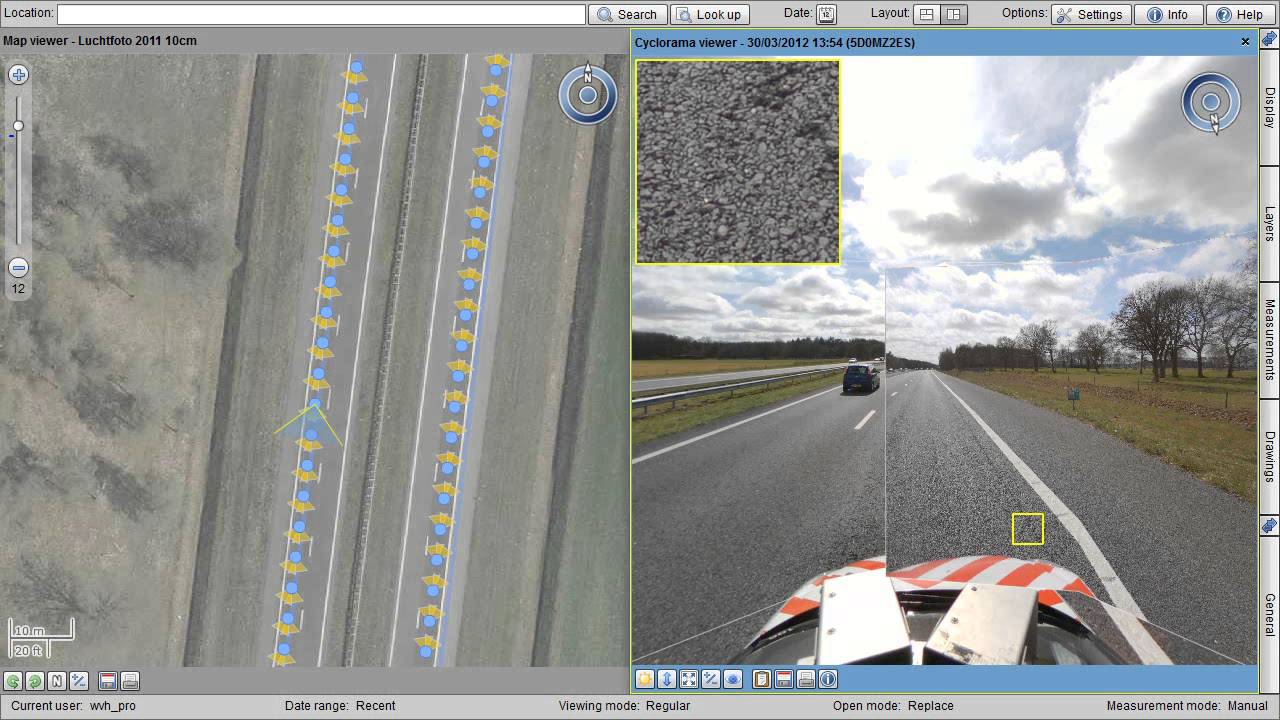Click the map zoom slider handle

18,126
